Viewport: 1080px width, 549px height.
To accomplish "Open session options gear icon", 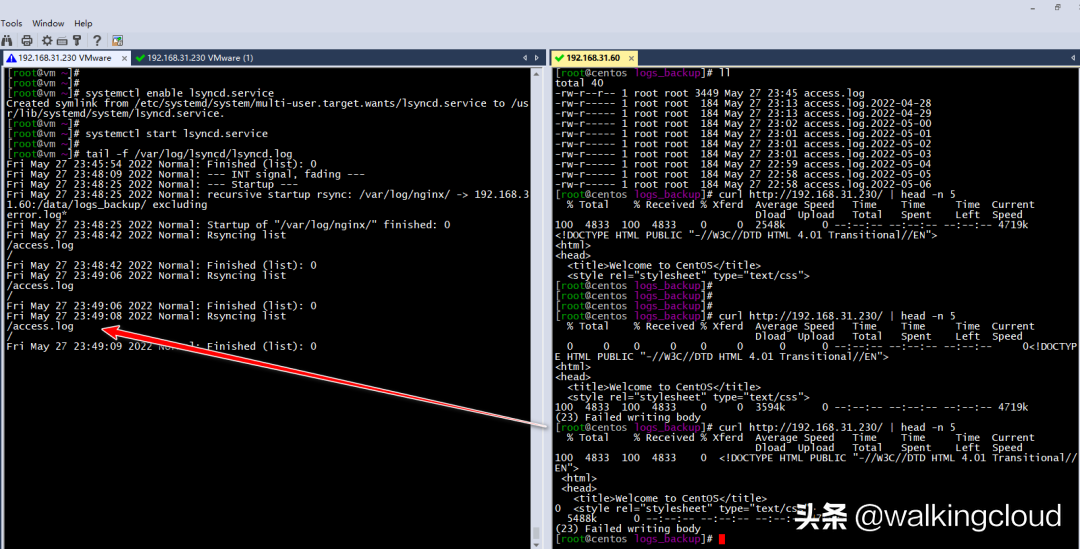I will pyautogui.click(x=47, y=41).
